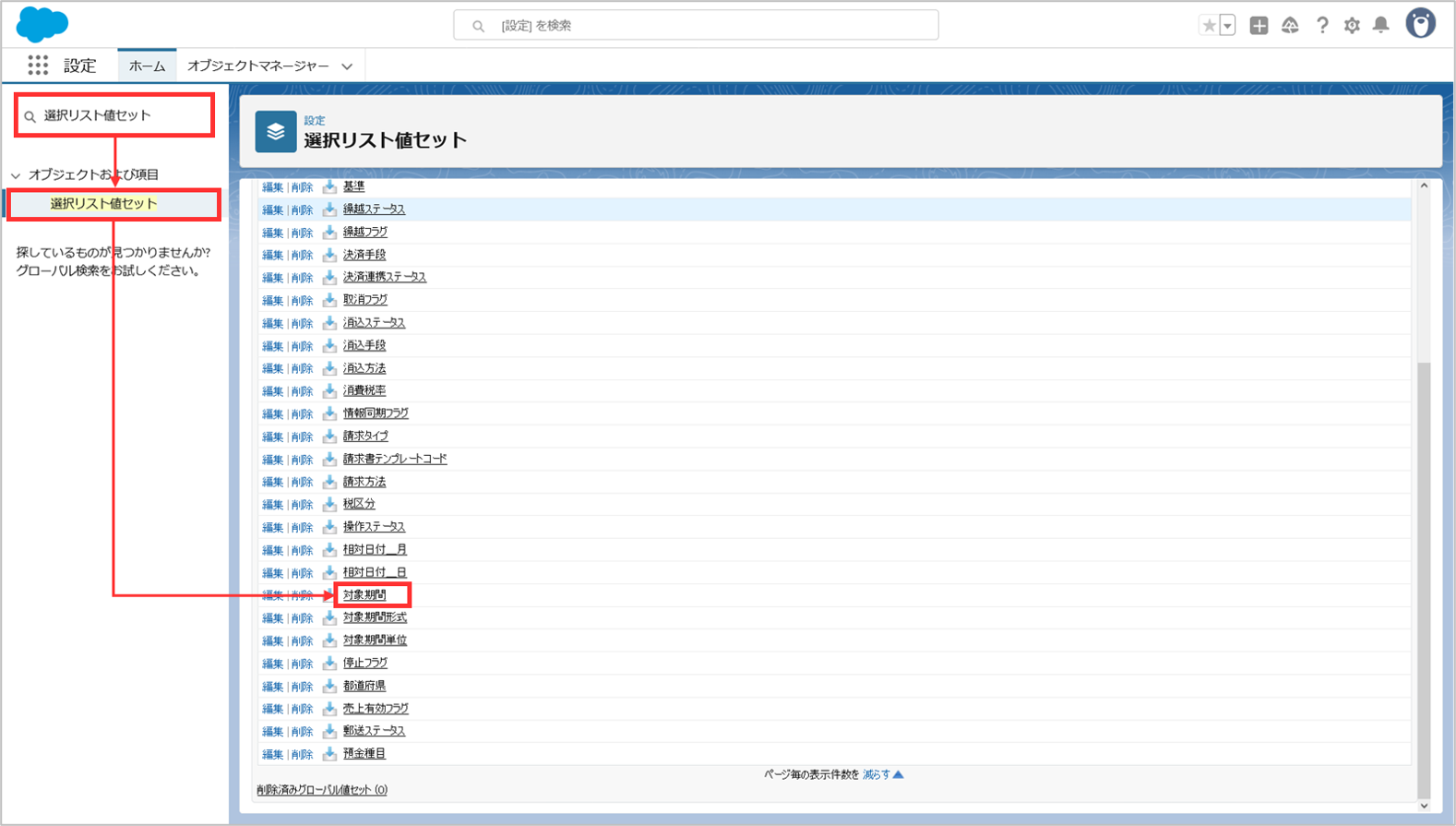This screenshot has height=826, width=1456.
Task: Click the favorites star icon
Action: [1209, 26]
